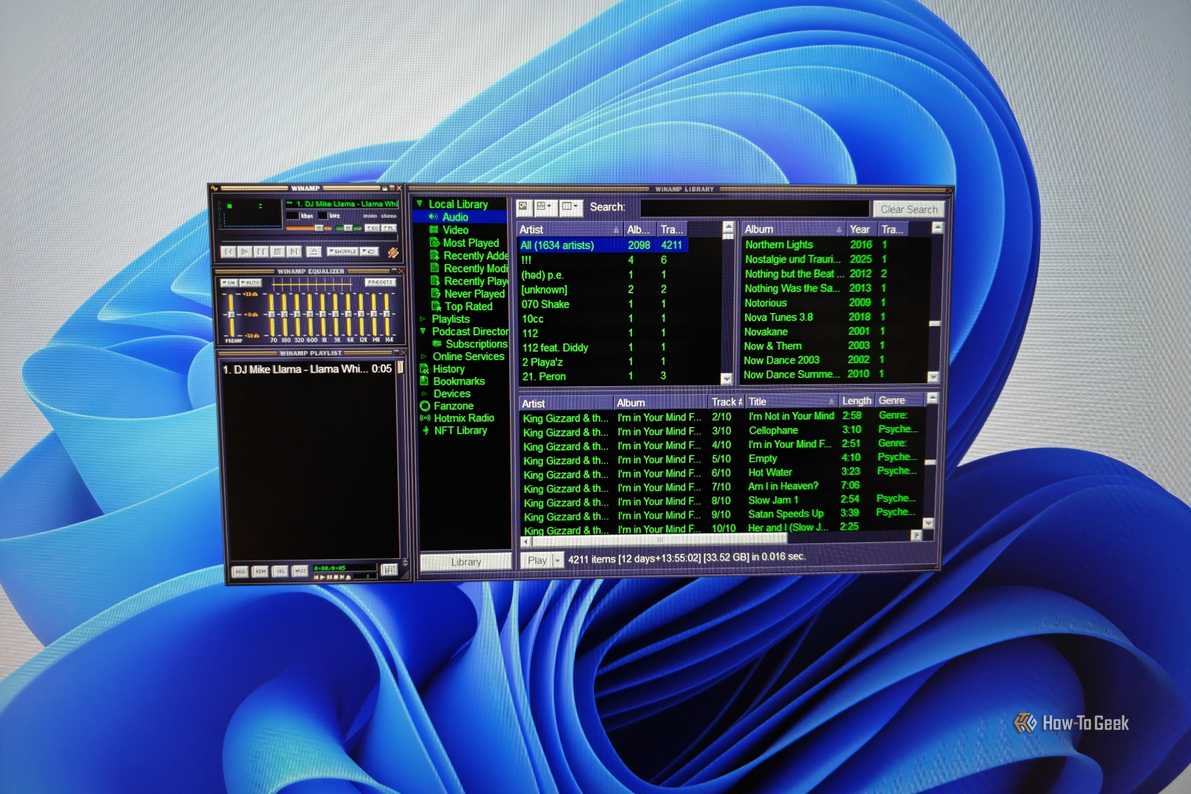The height and width of the screenshot is (794, 1191).
Task: Adjust the equalizer PREAMP slider
Action: [x=231, y=315]
